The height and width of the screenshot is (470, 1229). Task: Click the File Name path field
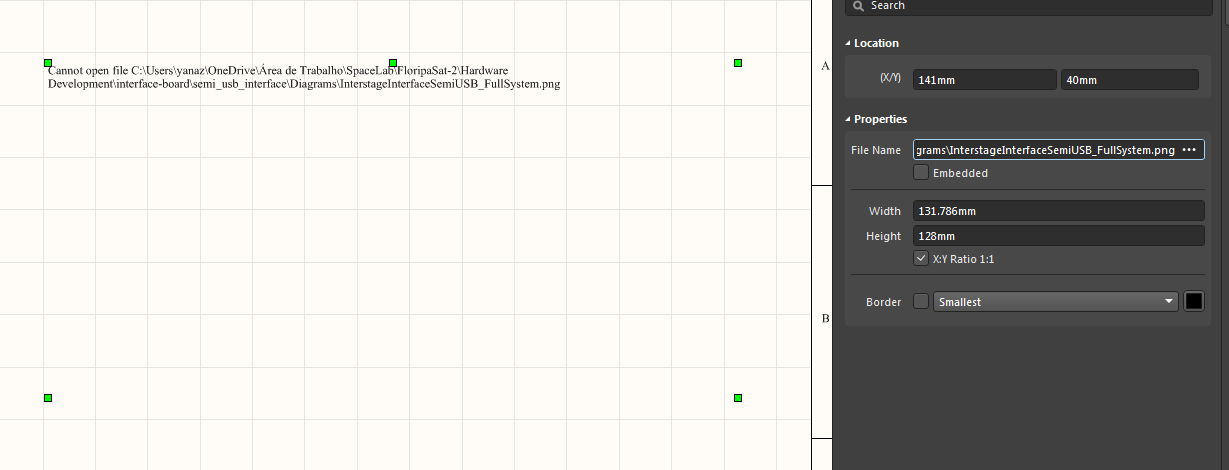click(x=1045, y=150)
